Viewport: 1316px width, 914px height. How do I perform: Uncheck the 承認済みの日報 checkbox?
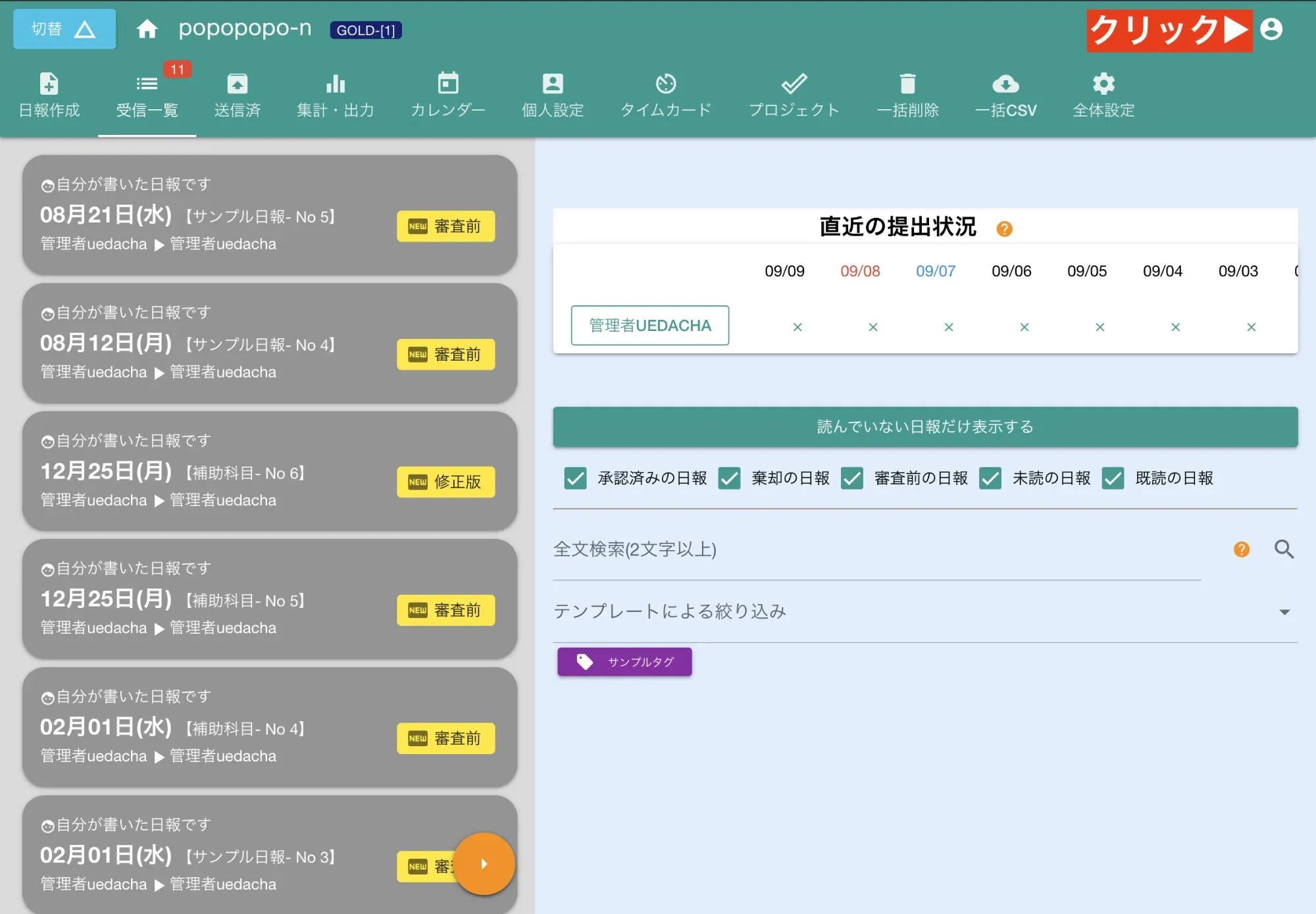(575, 478)
